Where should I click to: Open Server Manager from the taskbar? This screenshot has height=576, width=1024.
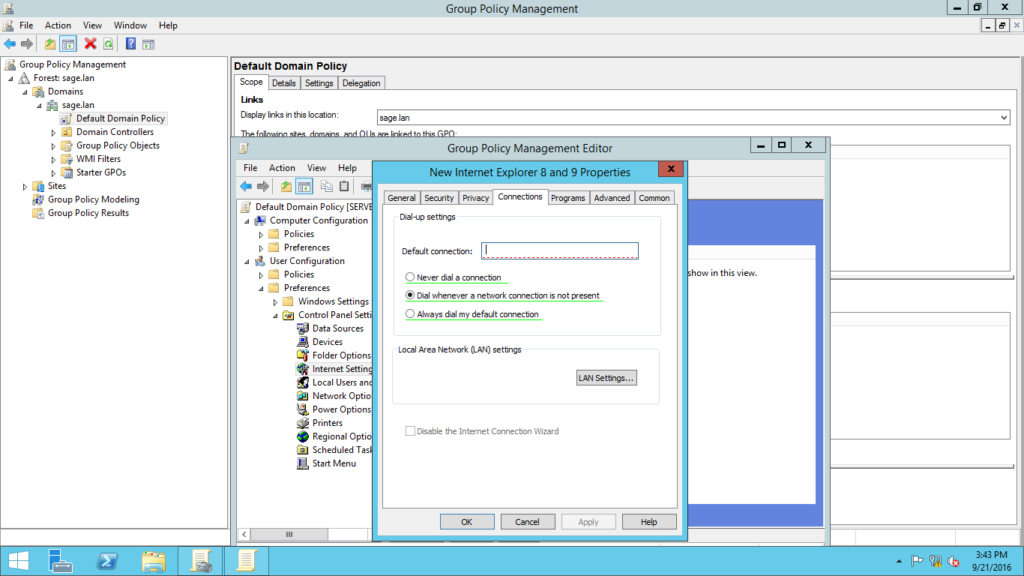point(61,560)
